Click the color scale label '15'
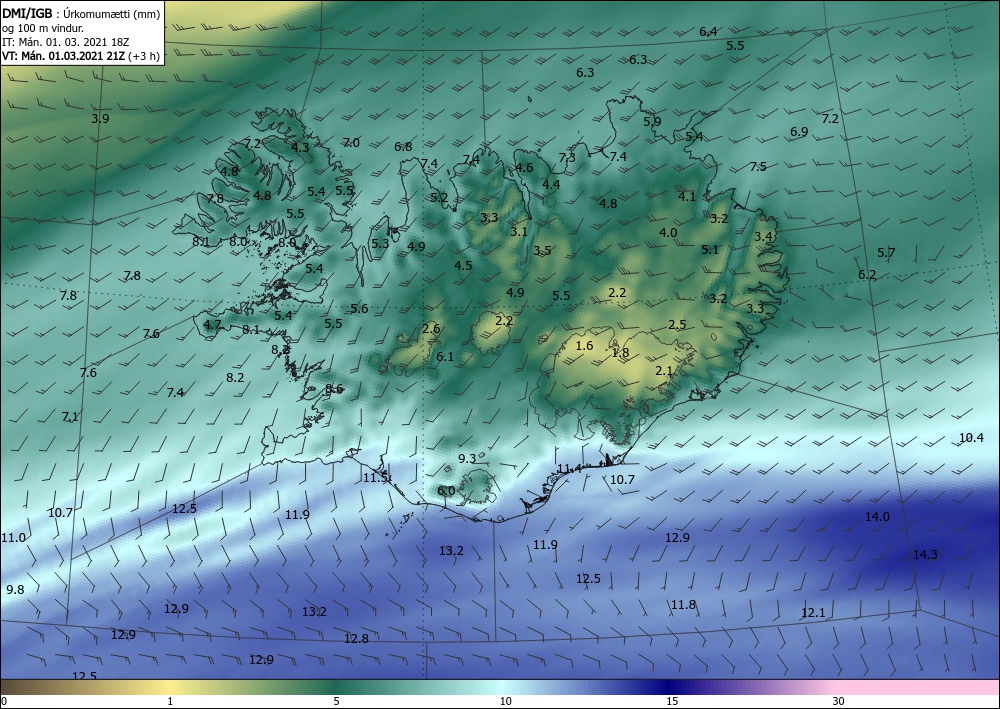Screen dimensions: 1000x709 tap(672, 701)
